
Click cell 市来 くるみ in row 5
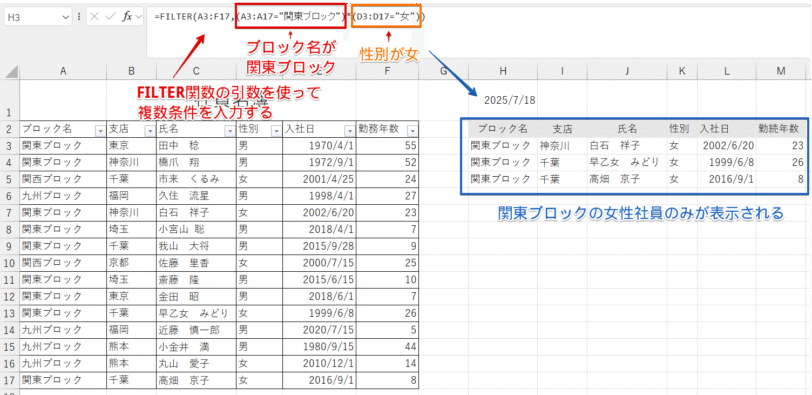[196, 179]
